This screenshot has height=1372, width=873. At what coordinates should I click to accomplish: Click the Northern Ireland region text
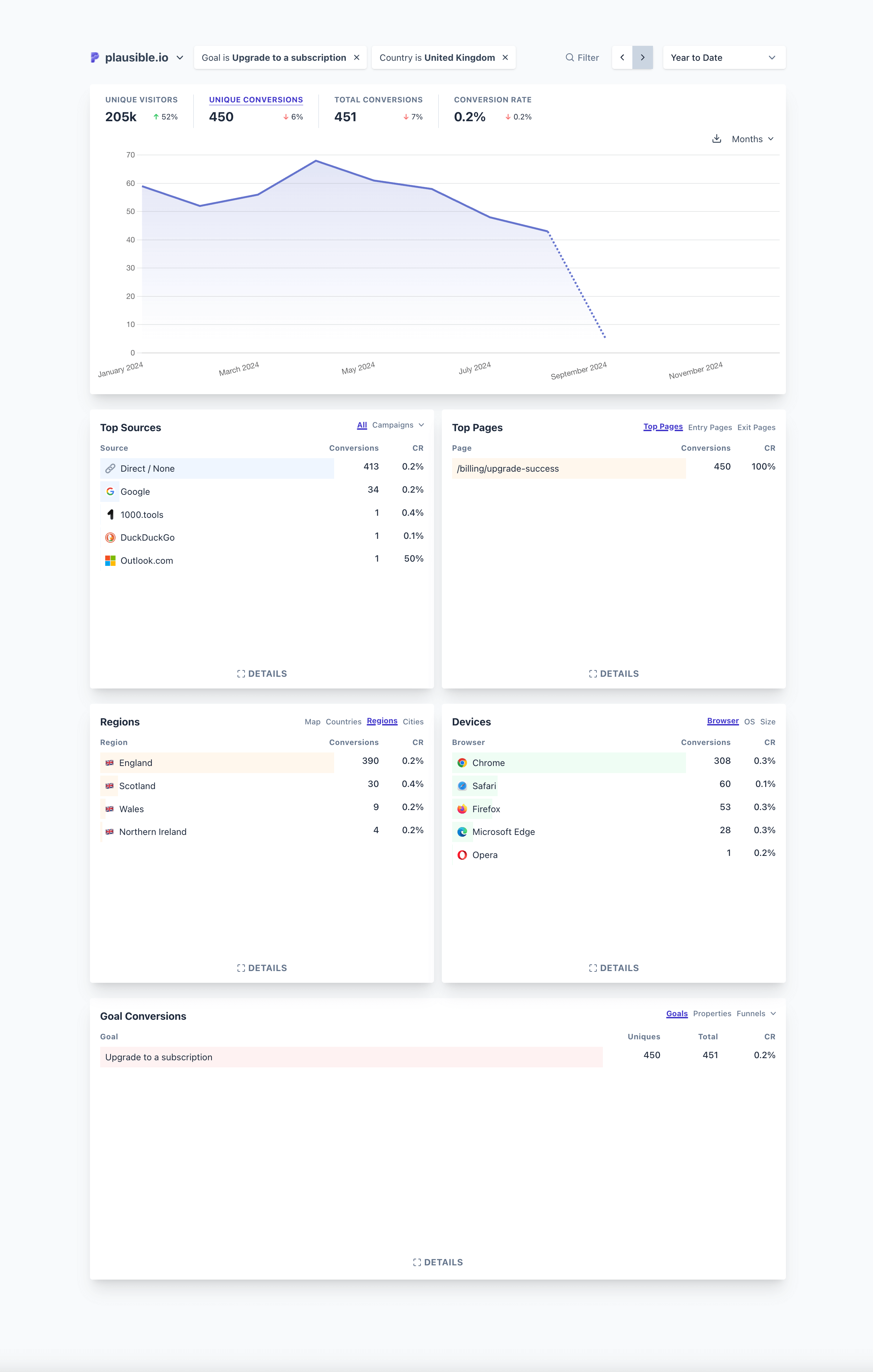(x=153, y=832)
